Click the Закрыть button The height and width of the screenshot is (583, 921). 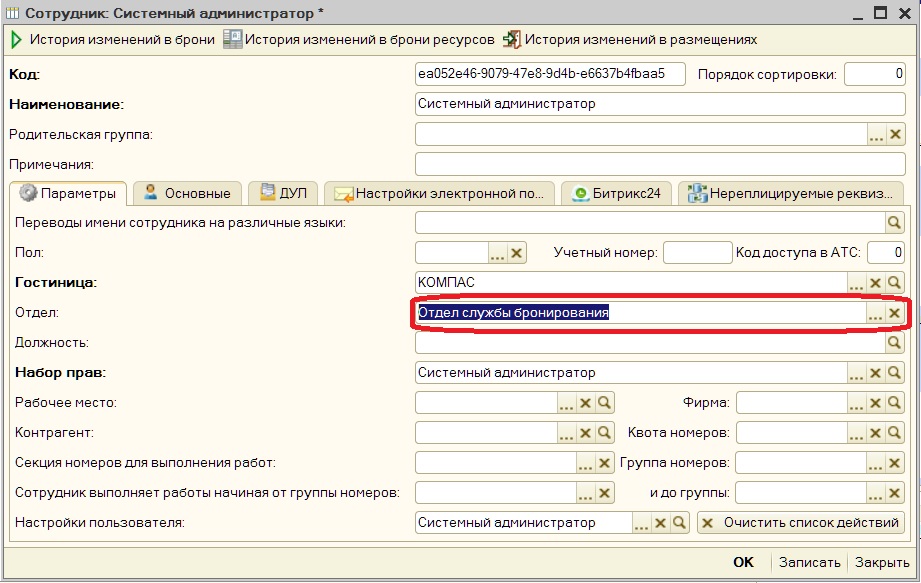pyautogui.click(x=882, y=562)
